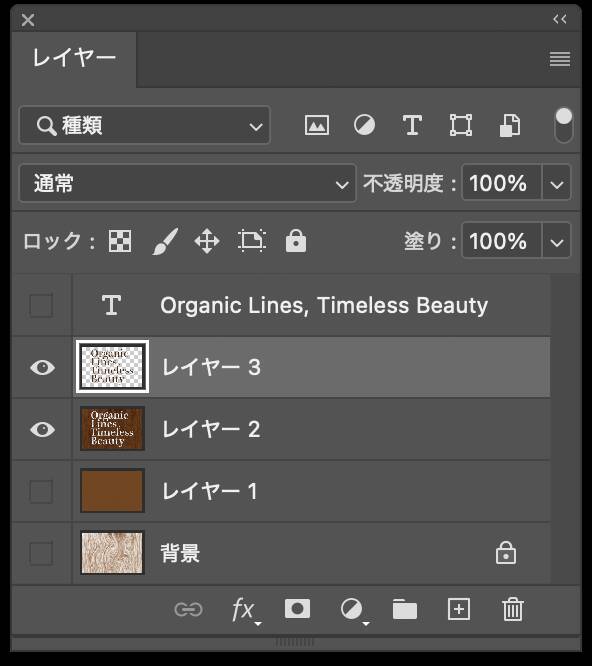592x666 pixels.
Task: Click the type layer T icon
Action: [x=111, y=305]
